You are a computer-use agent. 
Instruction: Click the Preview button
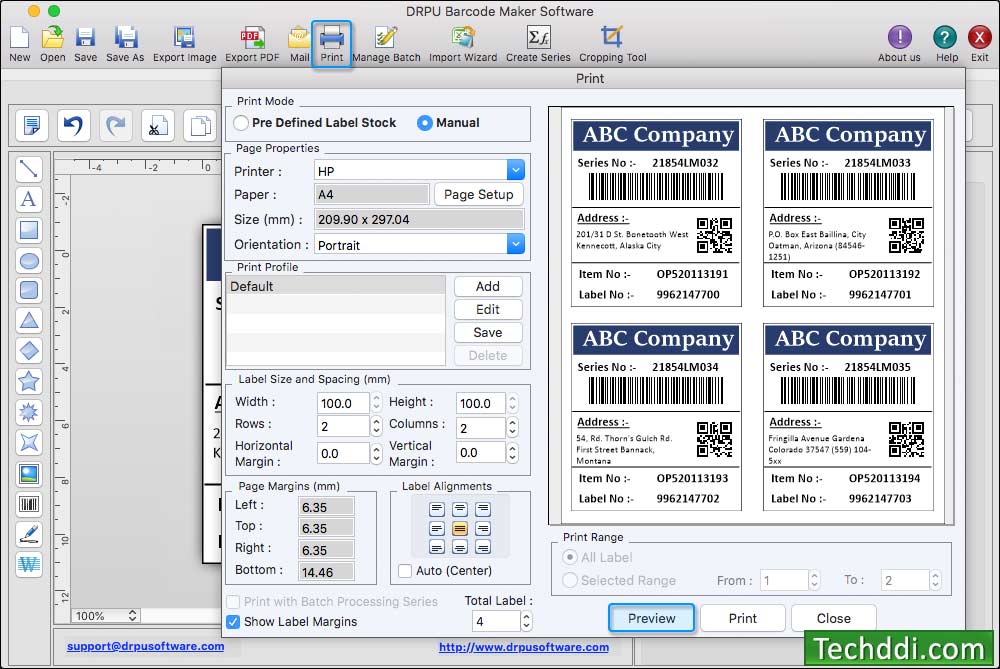(x=651, y=618)
